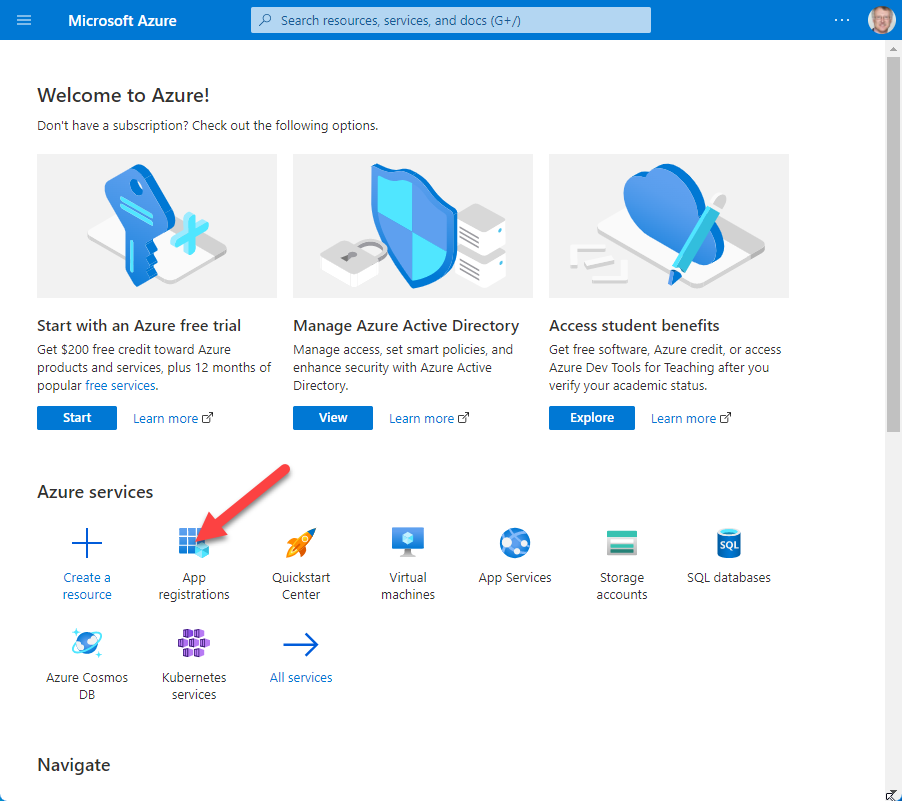The height and width of the screenshot is (801, 902).
Task: Click View for Azure Active Directory
Action: 333,418
